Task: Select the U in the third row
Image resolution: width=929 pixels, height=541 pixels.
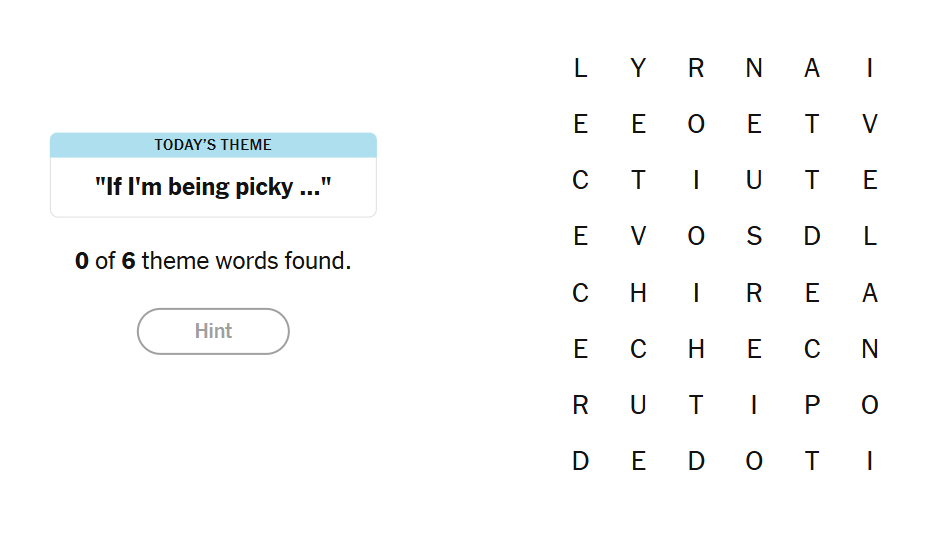Action: (x=754, y=180)
